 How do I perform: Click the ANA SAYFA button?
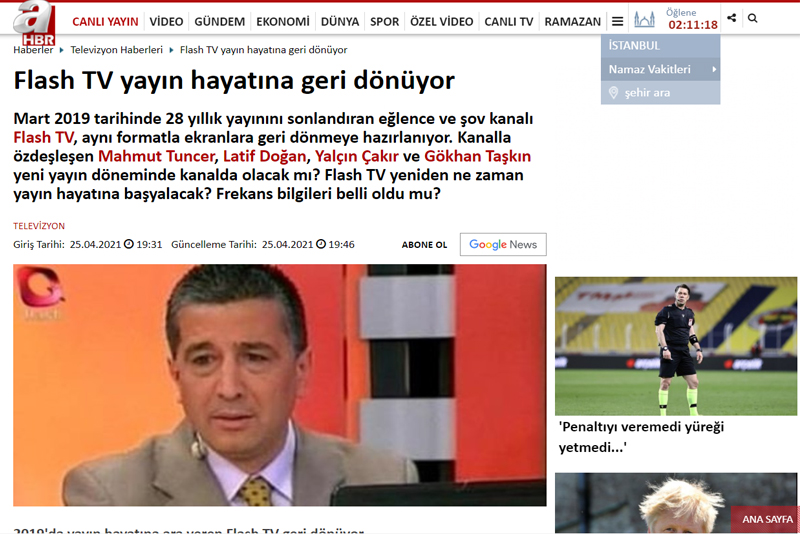(767, 519)
